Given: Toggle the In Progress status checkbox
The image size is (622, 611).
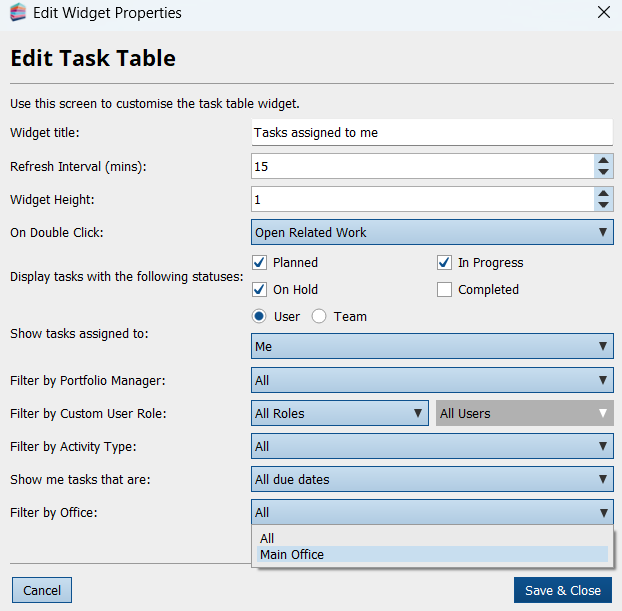Looking at the screenshot, I should click(x=445, y=263).
